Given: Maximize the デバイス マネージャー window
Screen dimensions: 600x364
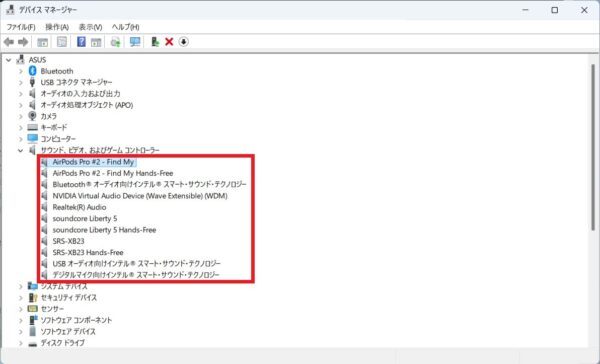Looking at the screenshot, I should tap(555, 10).
